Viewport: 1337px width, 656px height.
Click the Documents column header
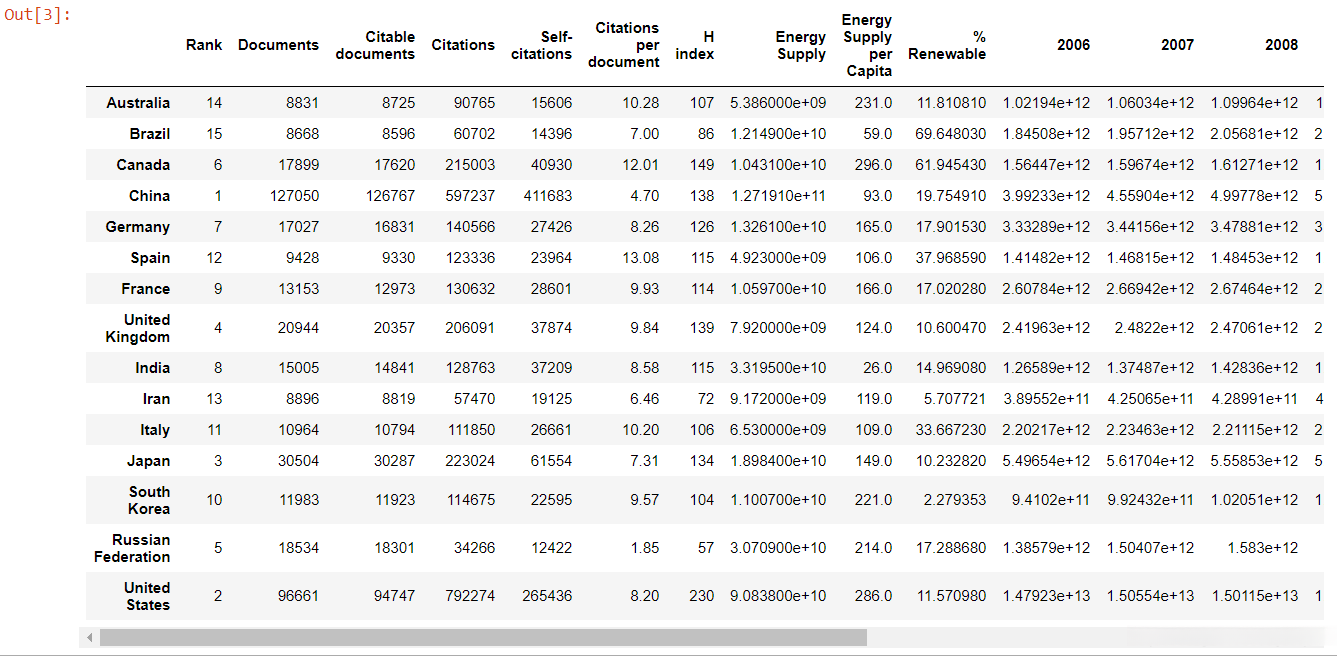[x=279, y=45]
